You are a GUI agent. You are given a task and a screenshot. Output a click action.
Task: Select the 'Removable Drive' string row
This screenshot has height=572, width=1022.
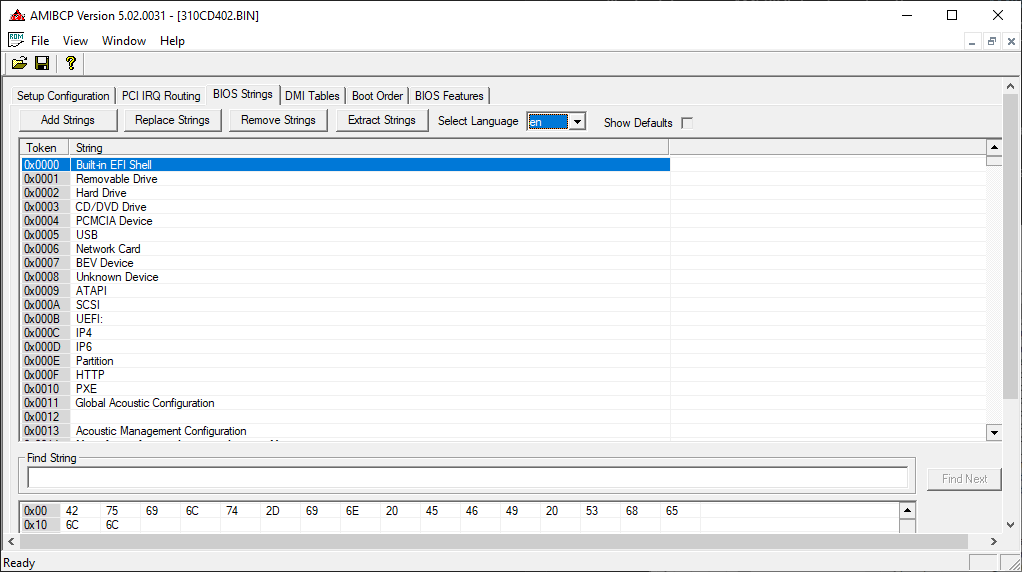click(345, 179)
